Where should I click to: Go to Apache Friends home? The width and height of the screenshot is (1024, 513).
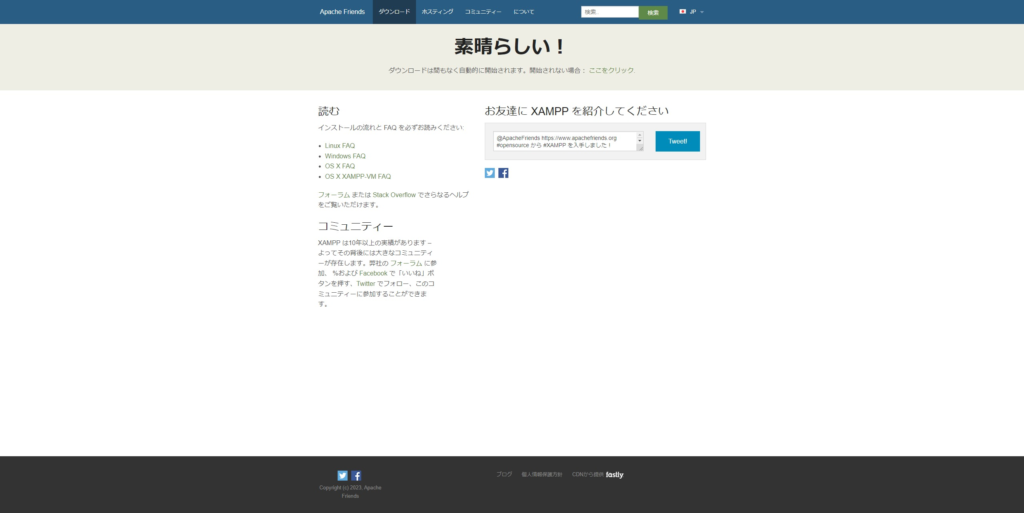[342, 12]
